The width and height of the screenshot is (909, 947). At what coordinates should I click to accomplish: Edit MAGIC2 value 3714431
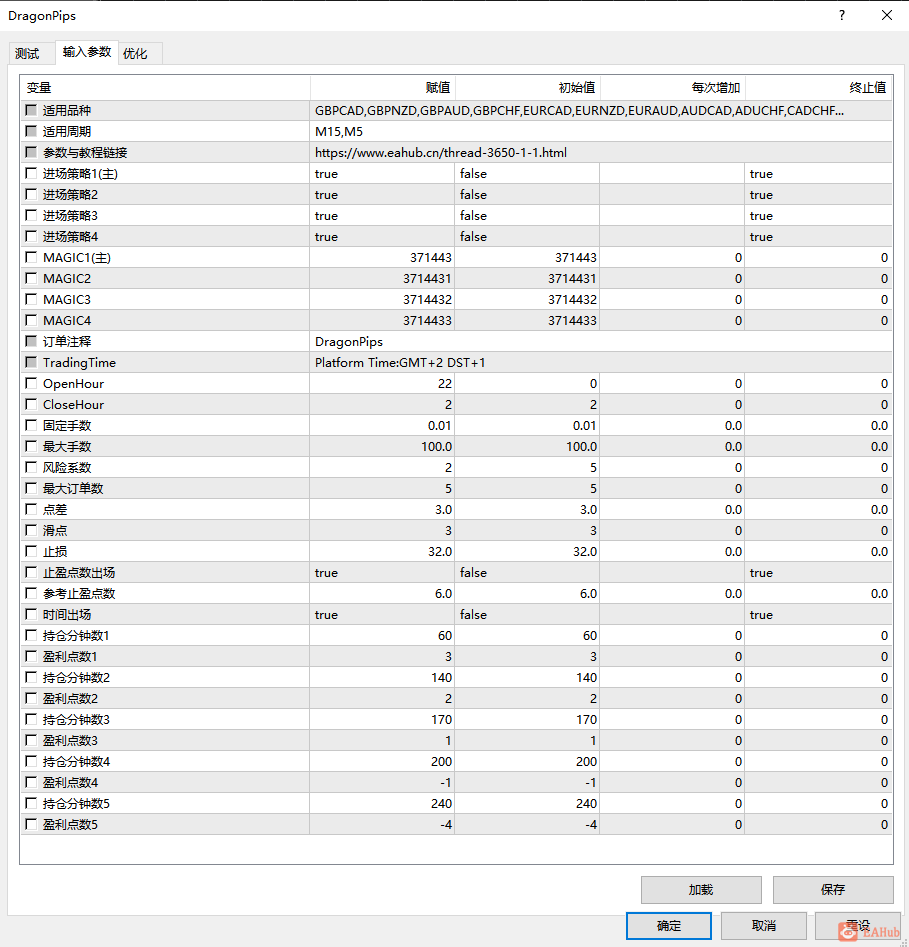tap(382, 278)
